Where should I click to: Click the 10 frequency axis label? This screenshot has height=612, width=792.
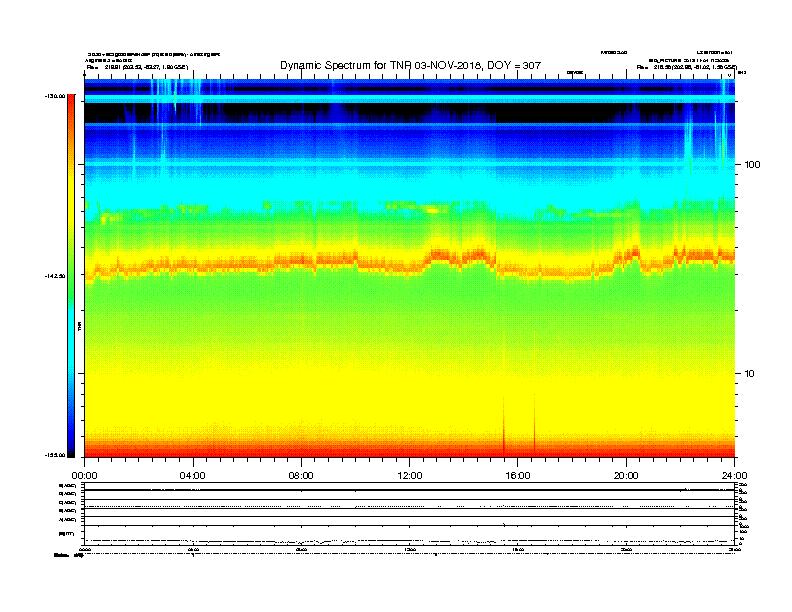click(x=750, y=374)
